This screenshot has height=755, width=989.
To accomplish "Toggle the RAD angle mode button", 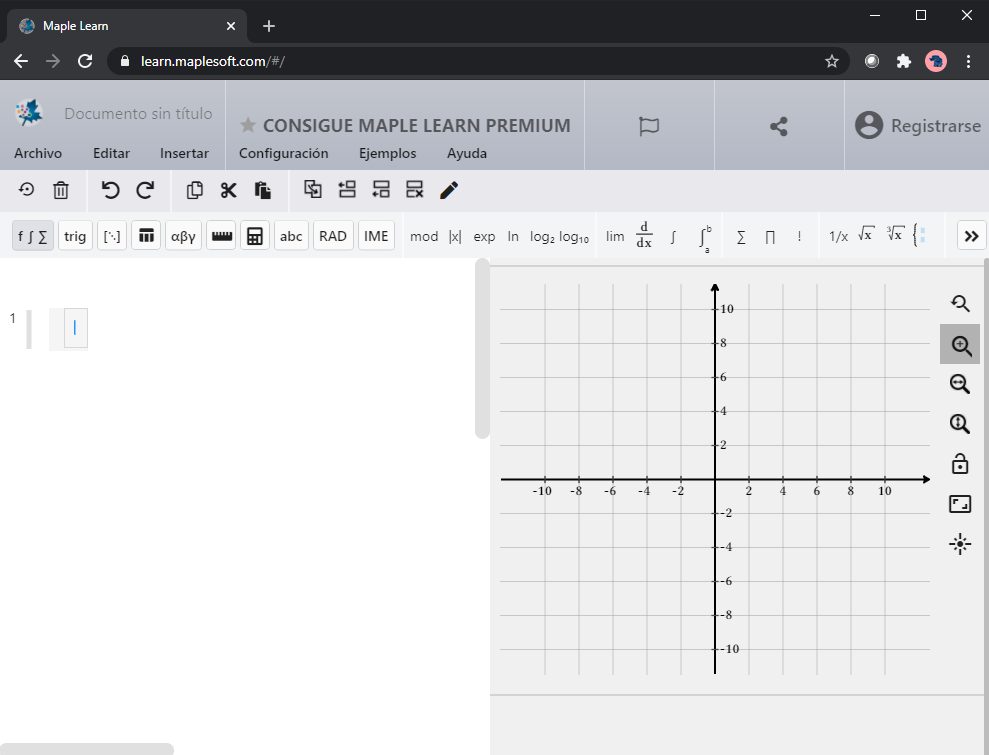I will [333, 236].
